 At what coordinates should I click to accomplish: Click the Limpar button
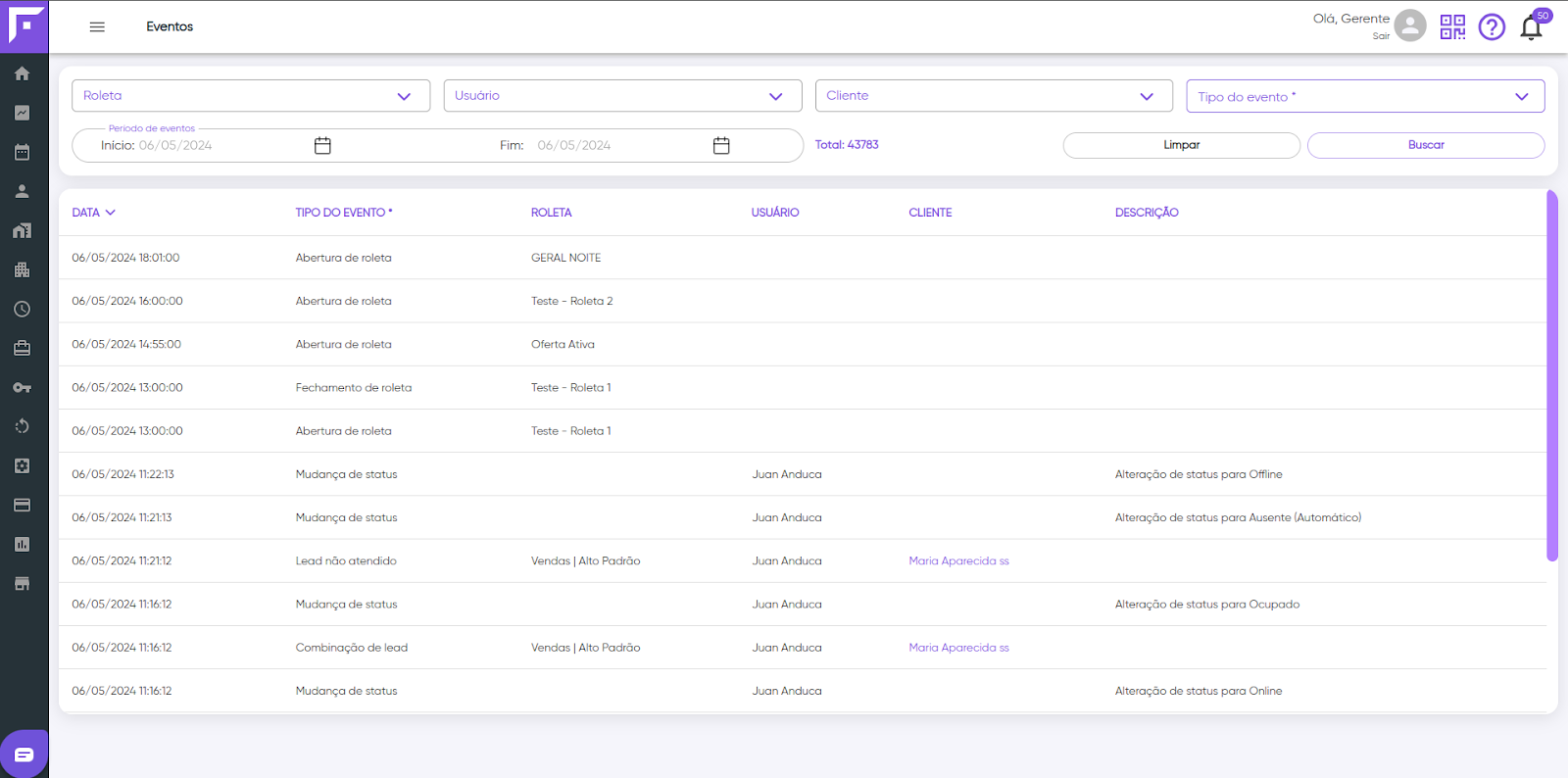(x=1182, y=145)
